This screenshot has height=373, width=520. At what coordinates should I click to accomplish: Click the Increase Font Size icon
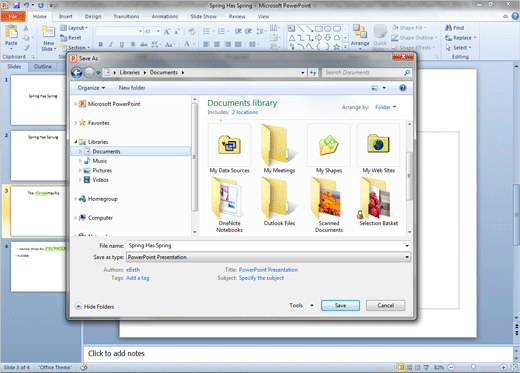167,31
